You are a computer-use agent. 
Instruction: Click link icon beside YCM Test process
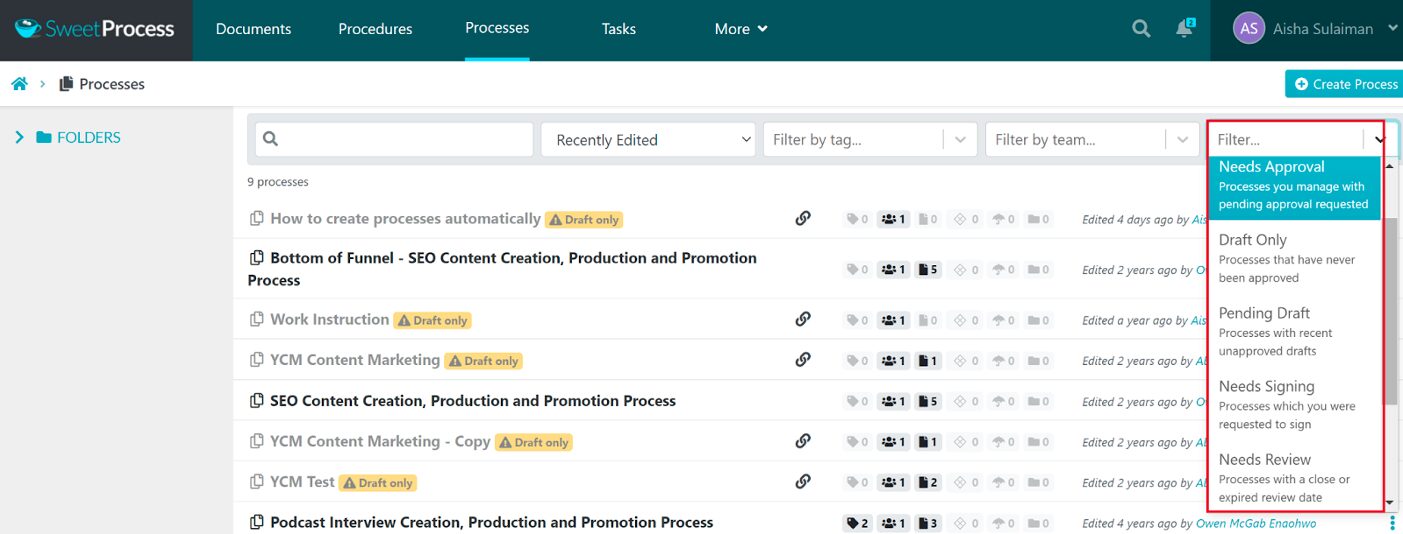[x=803, y=481]
